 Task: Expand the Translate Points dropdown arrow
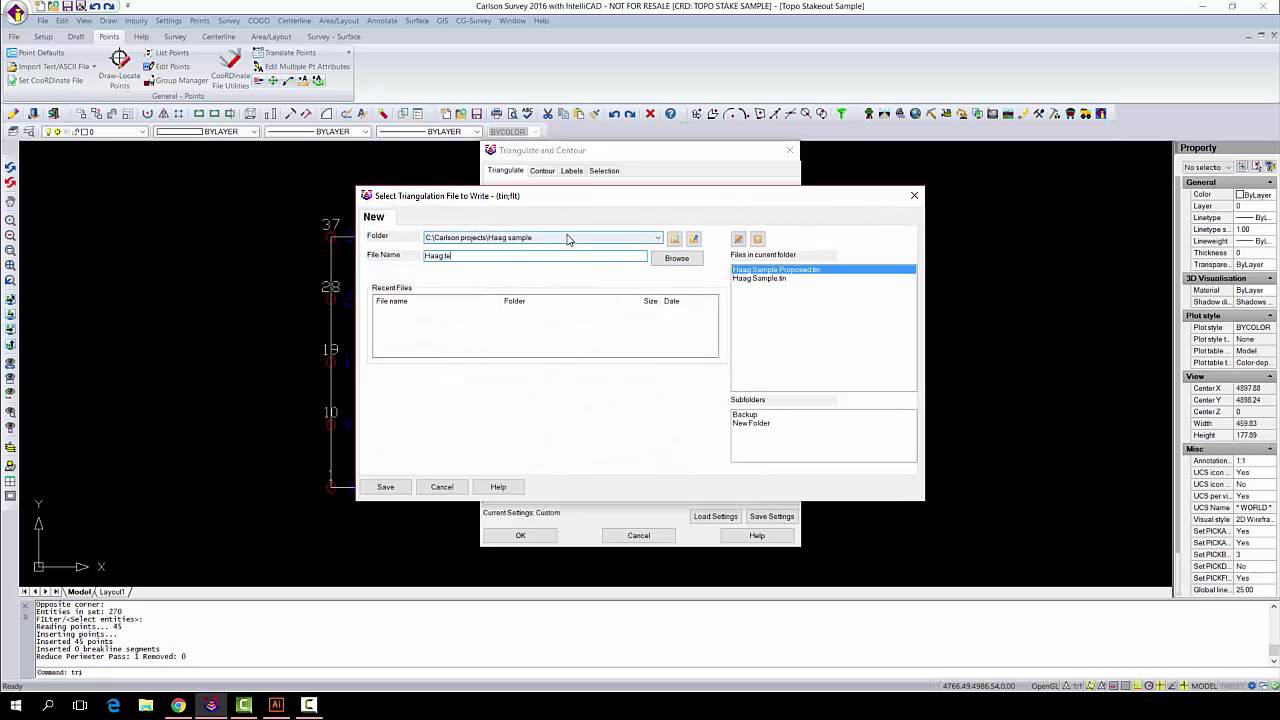[348, 52]
